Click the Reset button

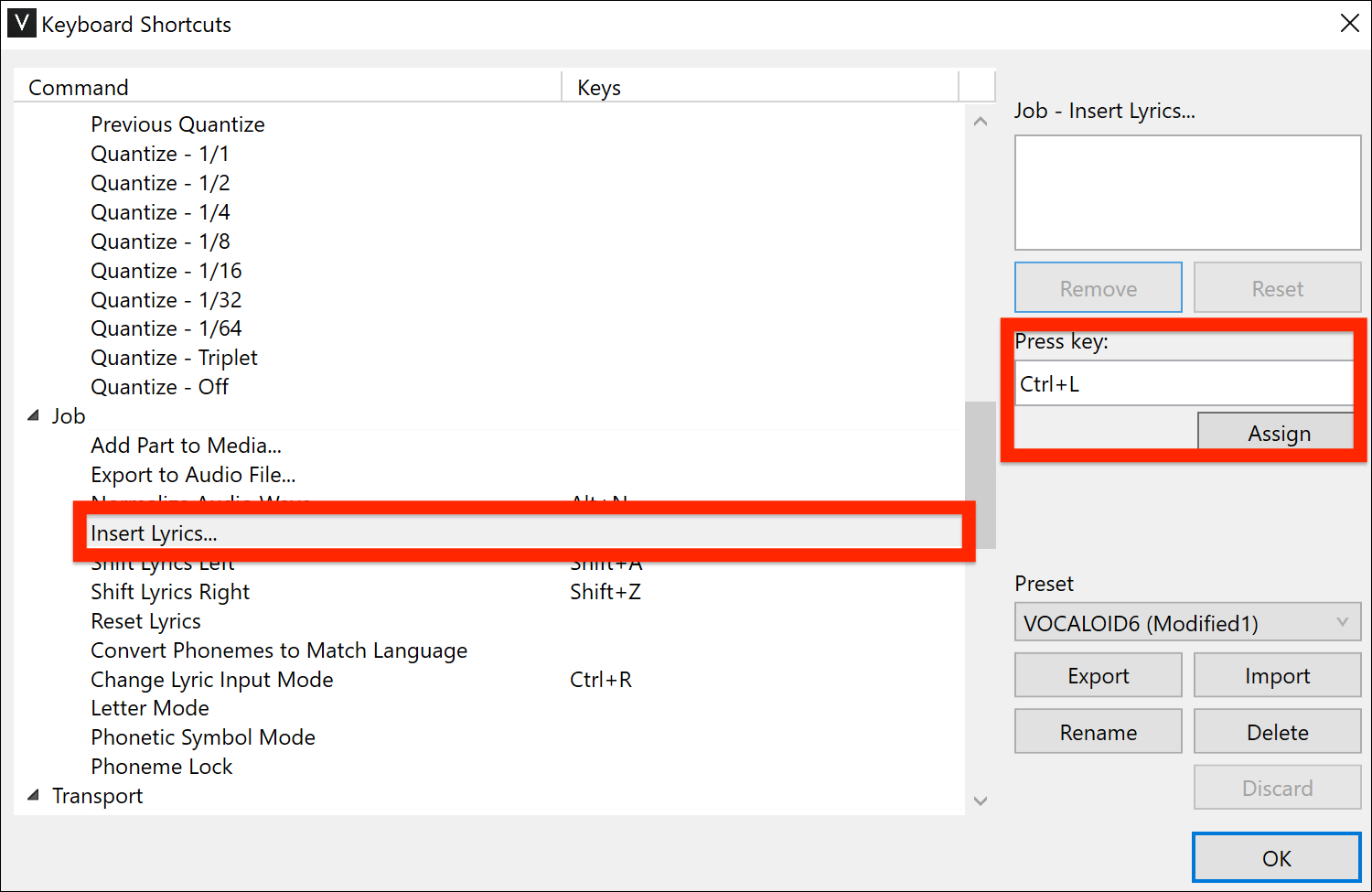coord(1277,287)
